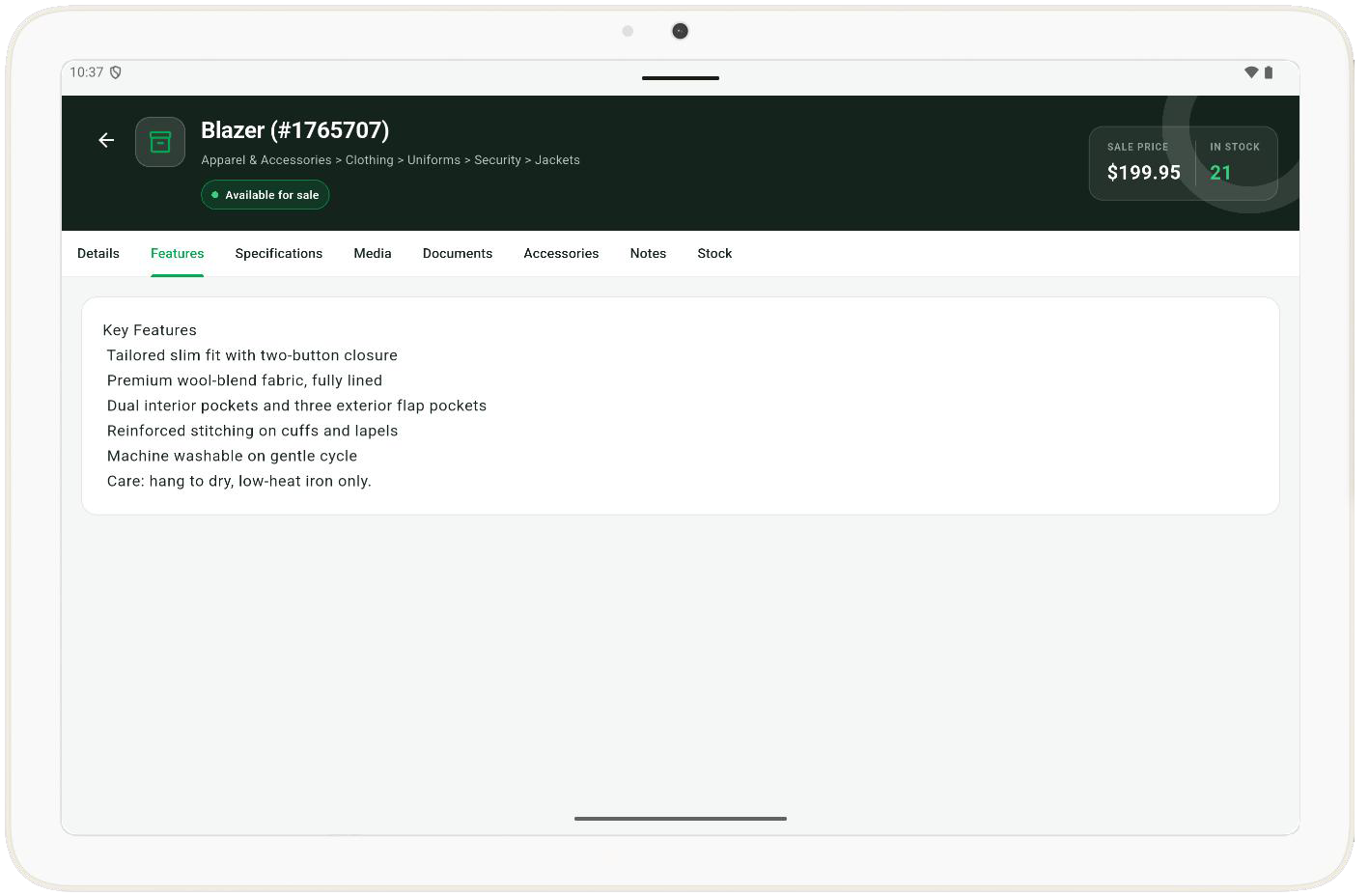Screen dimensions: 1369x896
Task: Tap the Available for sale badge
Action: (265, 195)
